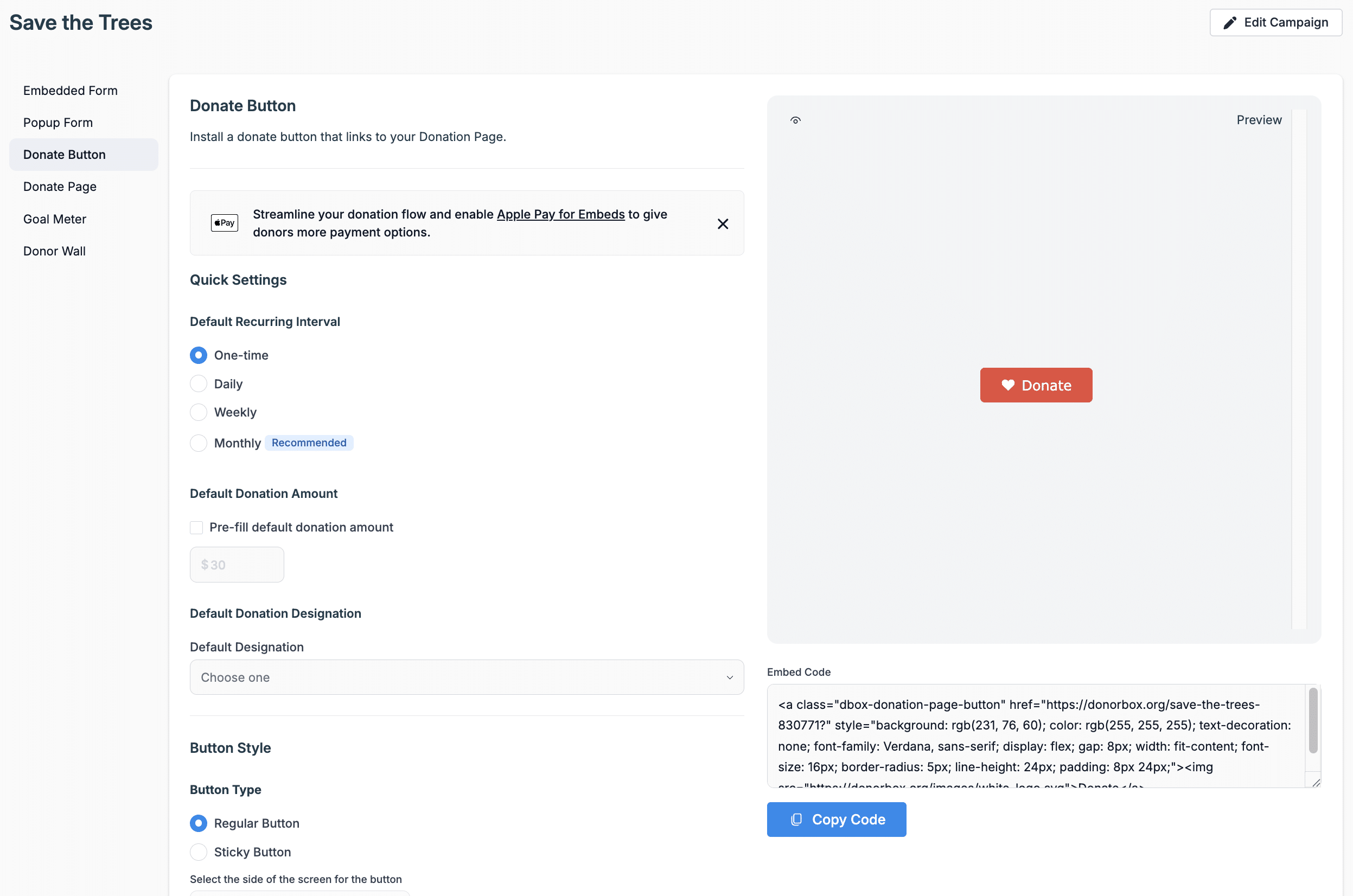Open the Embedded Form section
Image resolution: width=1353 pixels, height=896 pixels.
click(x=71, y=90)
